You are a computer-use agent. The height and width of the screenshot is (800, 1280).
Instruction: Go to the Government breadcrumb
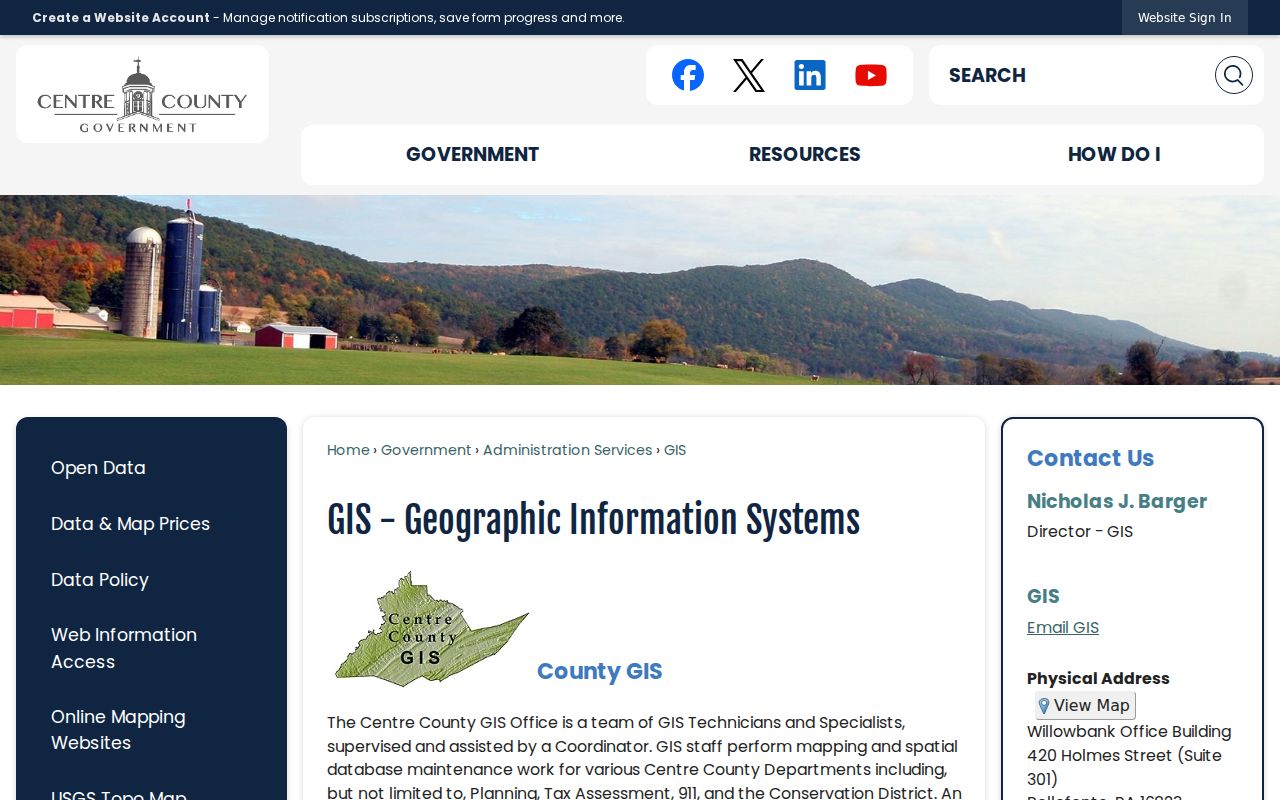click(426, 450)
